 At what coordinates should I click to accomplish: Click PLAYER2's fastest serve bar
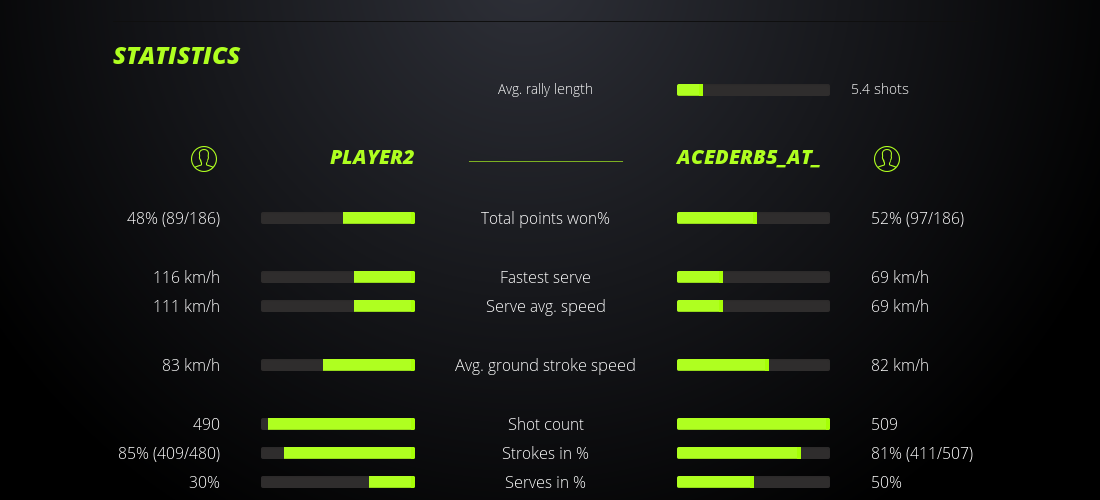[338, 277]
